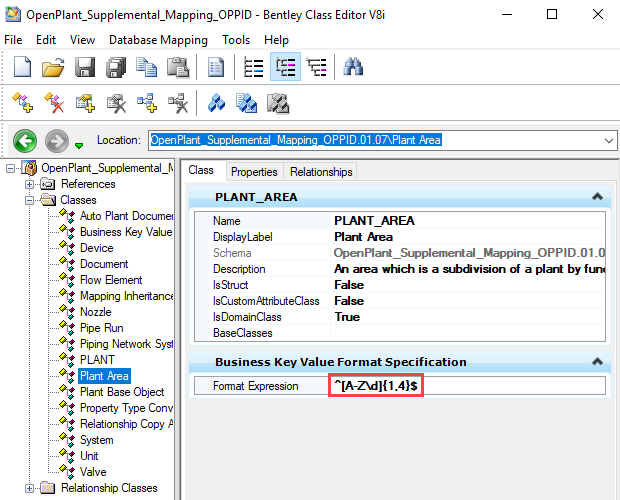Switch to flat list view icon
The width and height of the screenshot is (620, 500).
pyautogui.click(x=253, y=67)
